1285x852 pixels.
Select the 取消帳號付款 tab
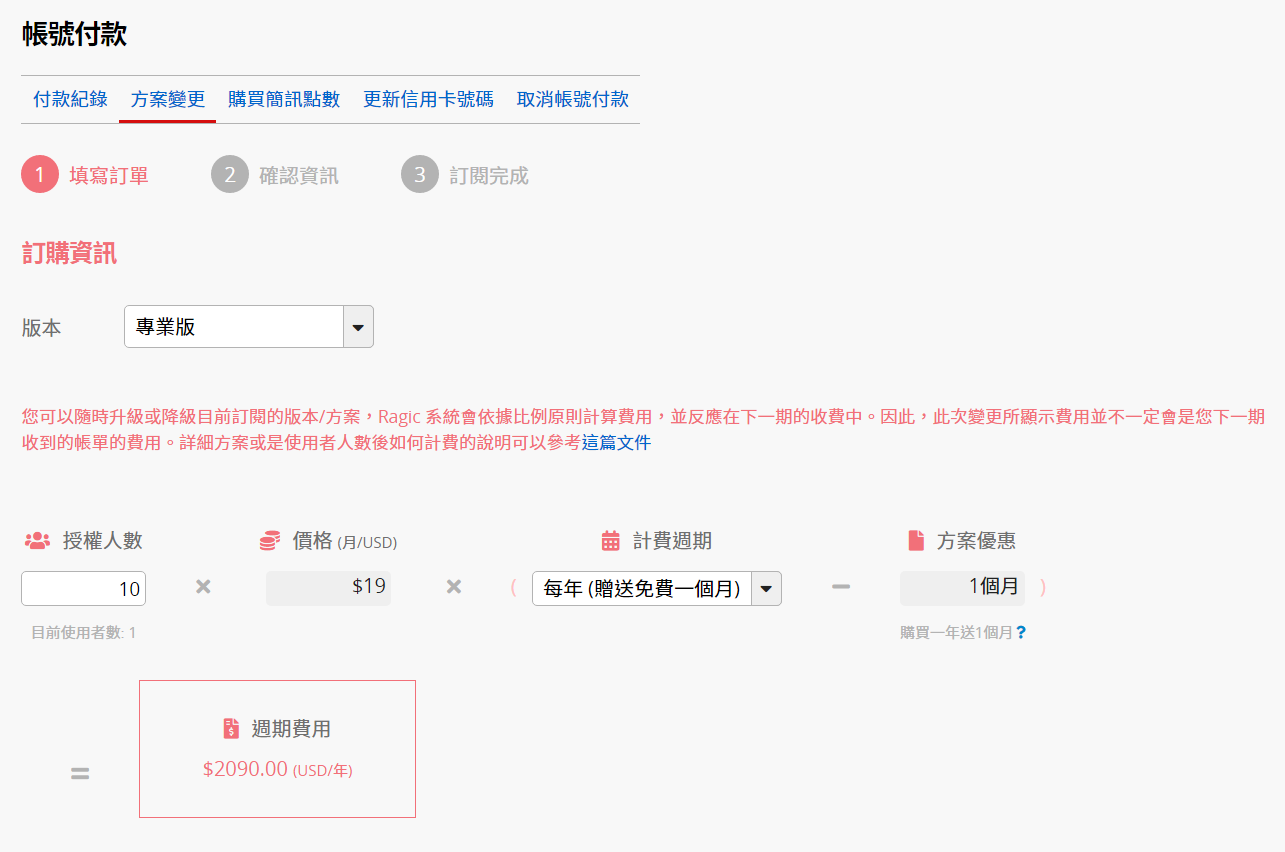(573, 99)
